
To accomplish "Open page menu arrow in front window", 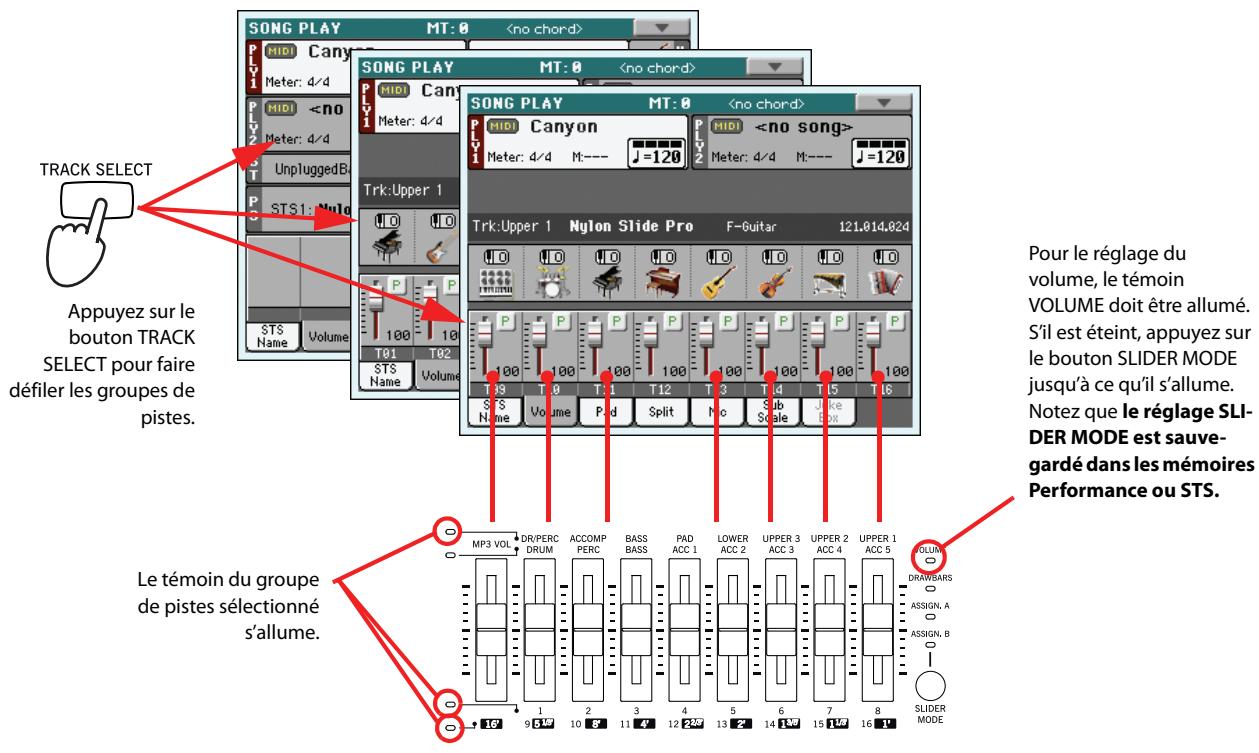I will [883, 103].
